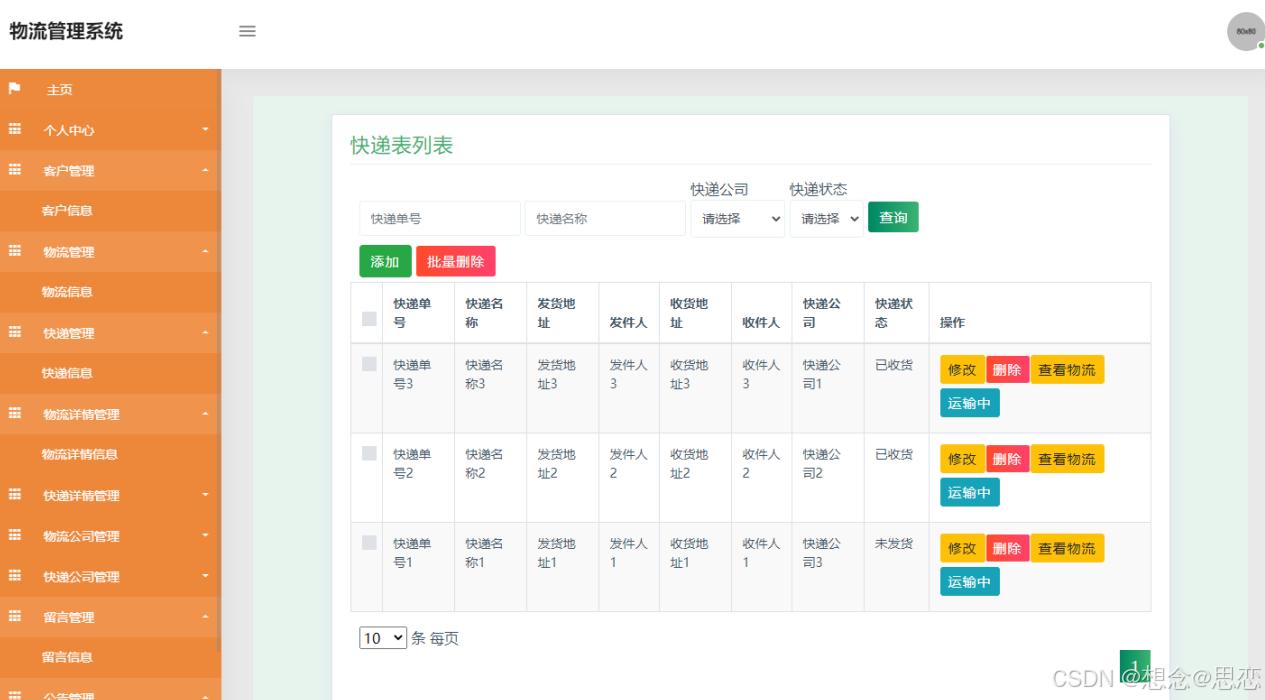The image size is (1265, 700).
Task: Click the grid icon beside 快递详情管理
Action: 15,494
